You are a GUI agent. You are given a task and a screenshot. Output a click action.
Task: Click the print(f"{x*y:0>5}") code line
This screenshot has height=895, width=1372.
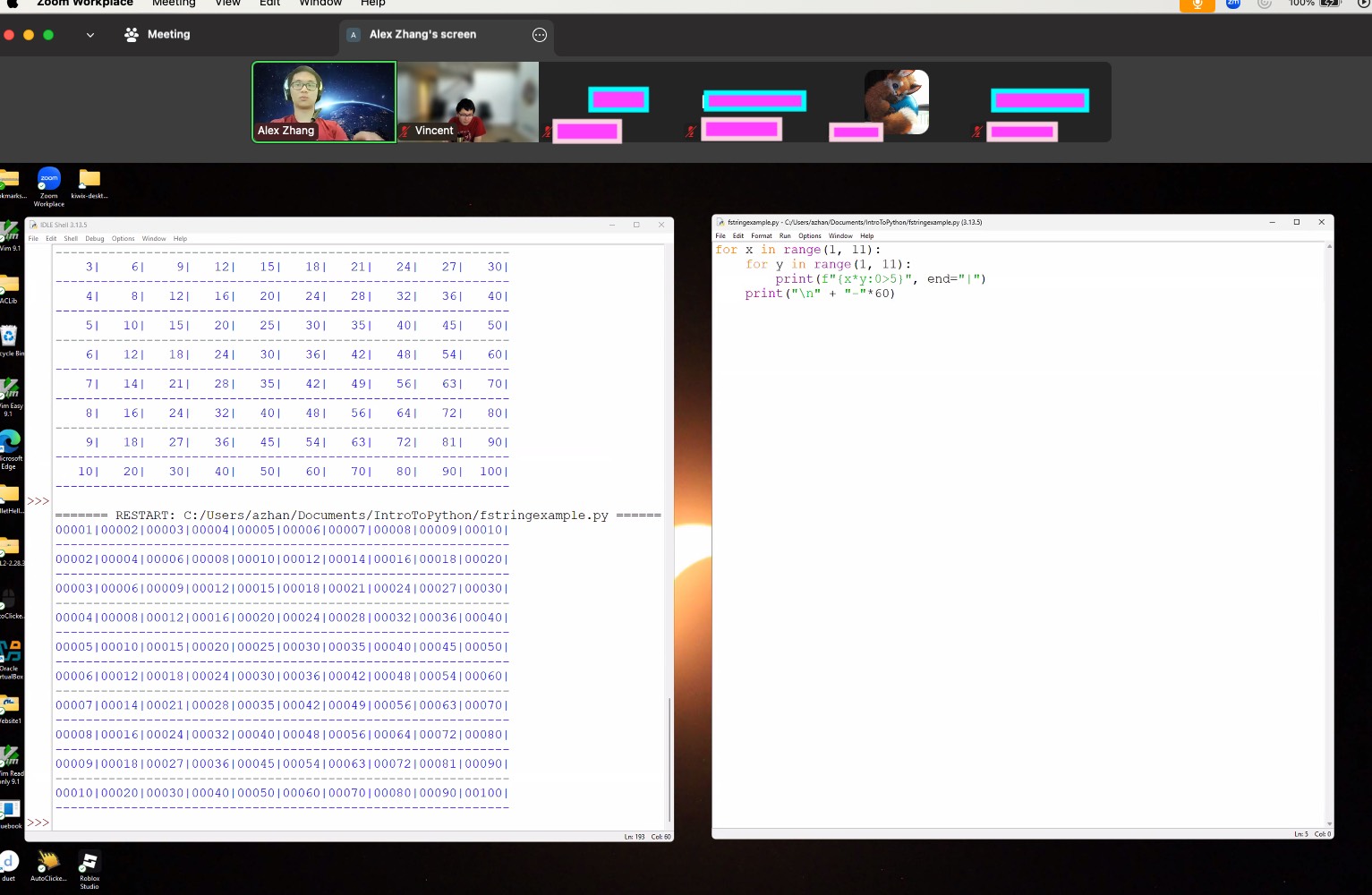click(881, 279)
